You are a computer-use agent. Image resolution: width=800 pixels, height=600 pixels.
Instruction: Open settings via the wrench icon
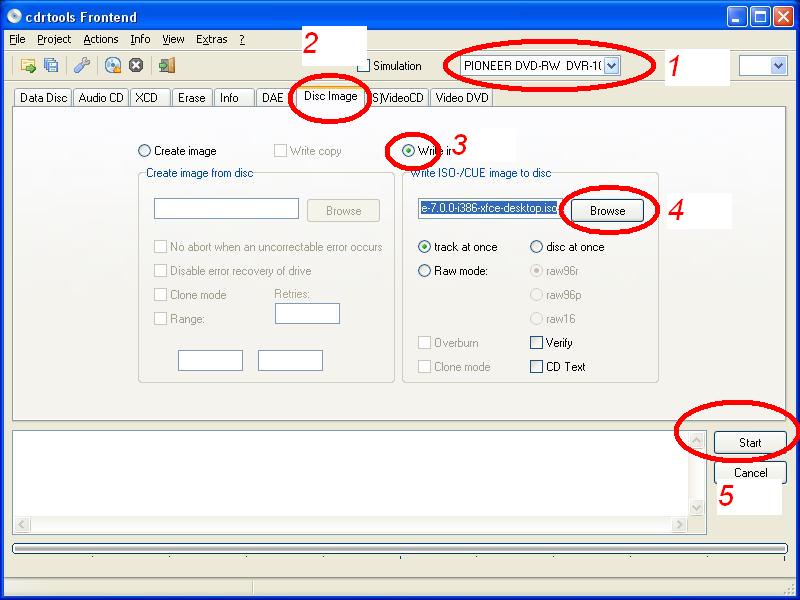point(82,66)
